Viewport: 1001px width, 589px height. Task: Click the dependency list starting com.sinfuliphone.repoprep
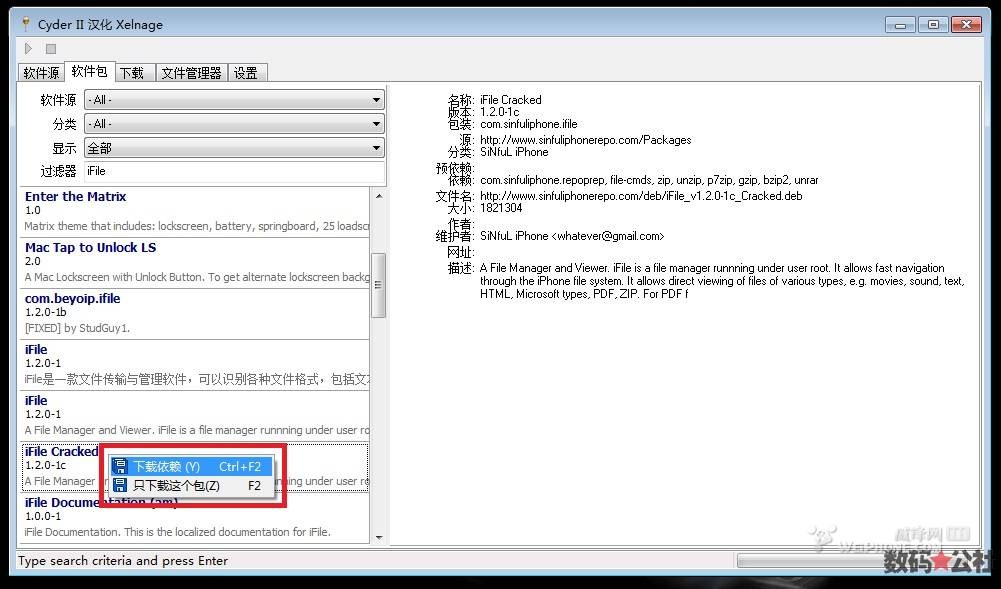point(649,180)
